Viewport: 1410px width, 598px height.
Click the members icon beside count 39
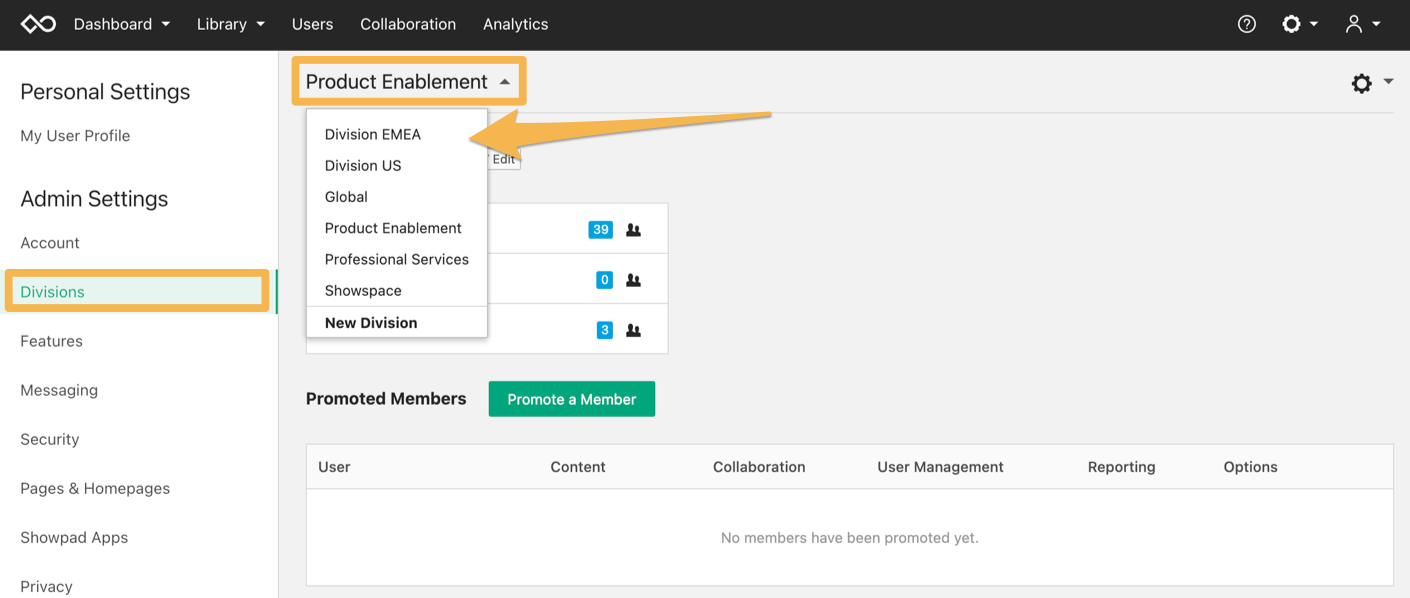(633, 230)
